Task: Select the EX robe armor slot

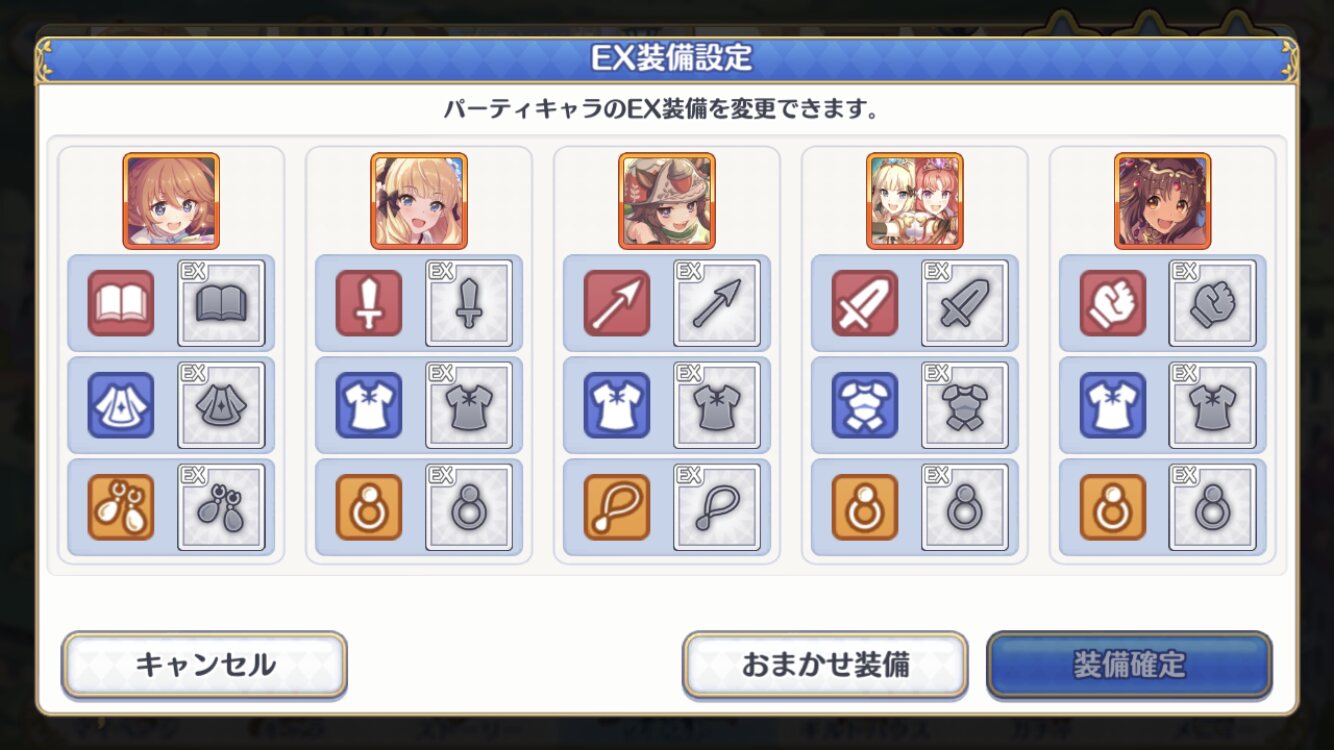Action: (x=221, y=405)
